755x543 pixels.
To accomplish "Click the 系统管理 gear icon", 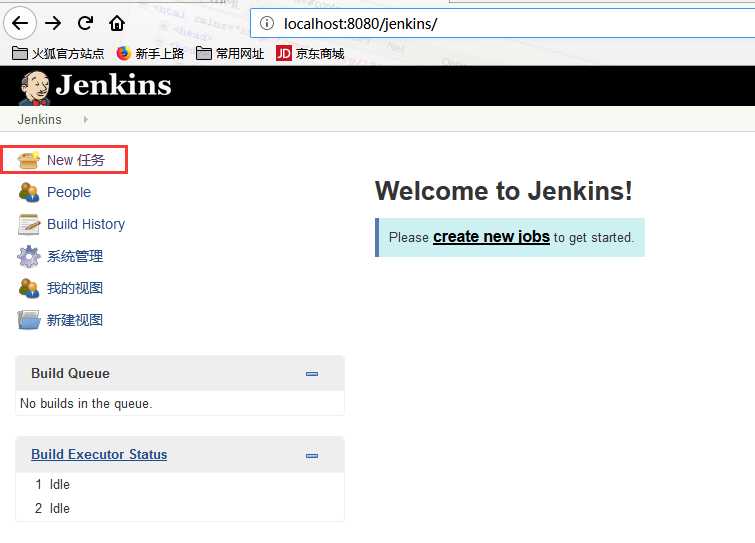I will [29, 257].
